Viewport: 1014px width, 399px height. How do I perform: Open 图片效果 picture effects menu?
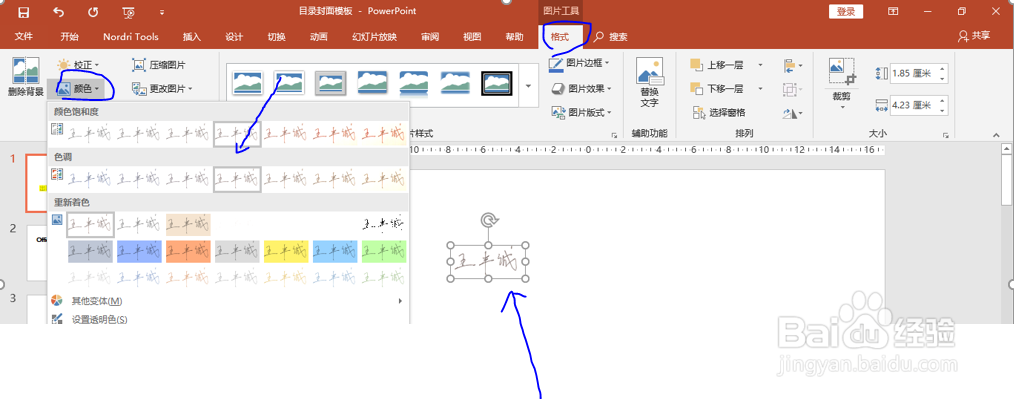pyautogui.click(x=581, y=89)
